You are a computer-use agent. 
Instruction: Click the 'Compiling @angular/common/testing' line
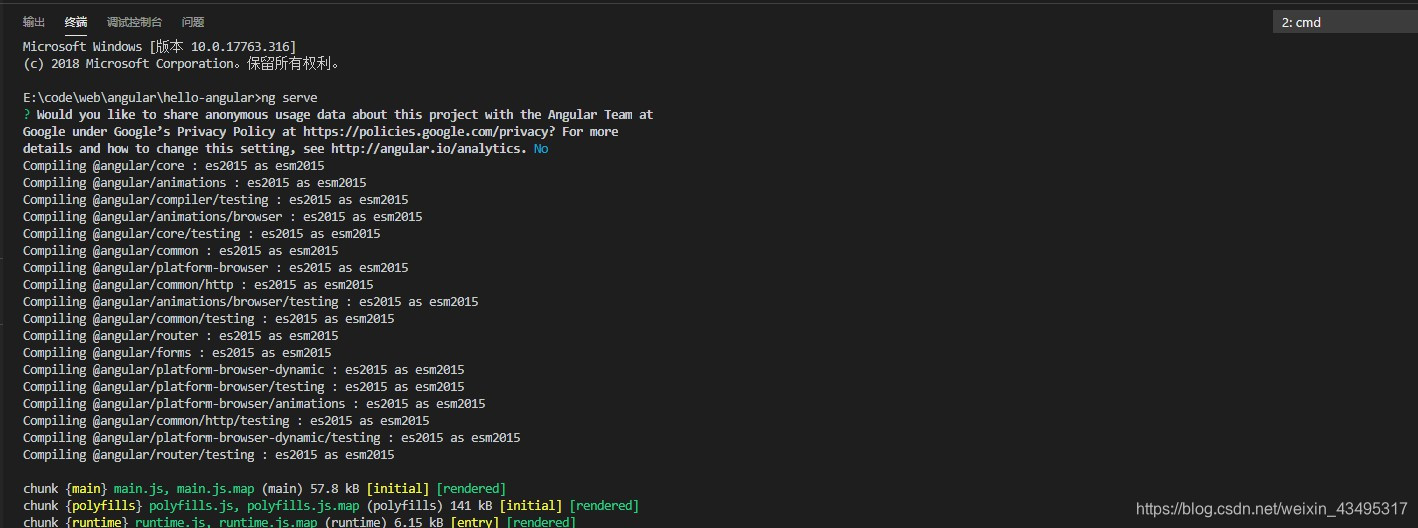tap(209, 319)
